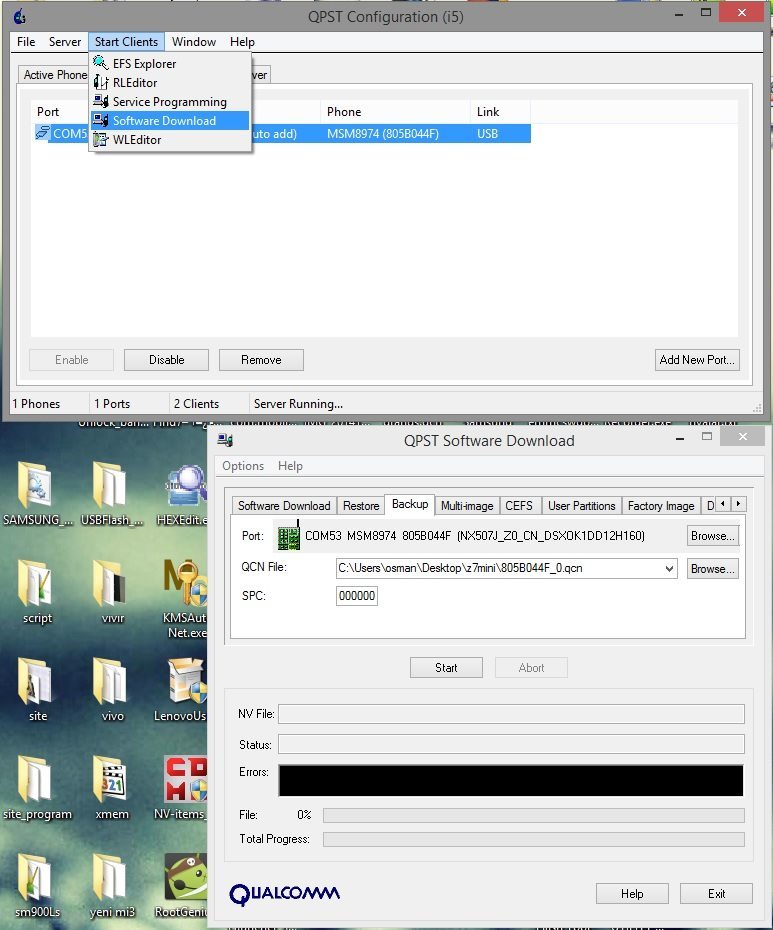Open EFS Explorer from Start Clients menu
This screenshot has width=773, height=930.
[144, 64]
